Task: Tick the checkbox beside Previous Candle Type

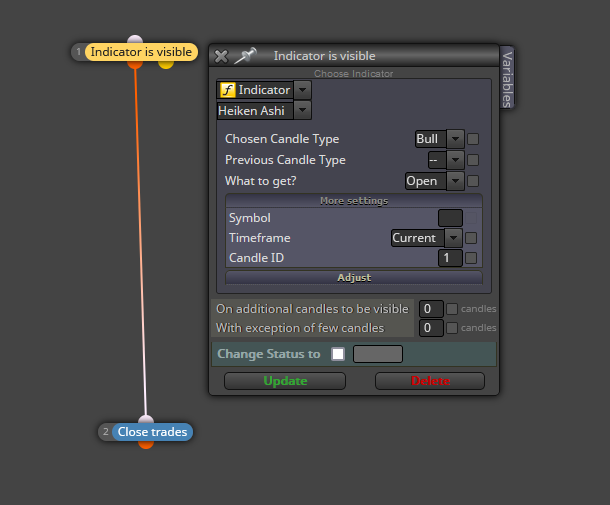Action: click(x=473, y=160)
